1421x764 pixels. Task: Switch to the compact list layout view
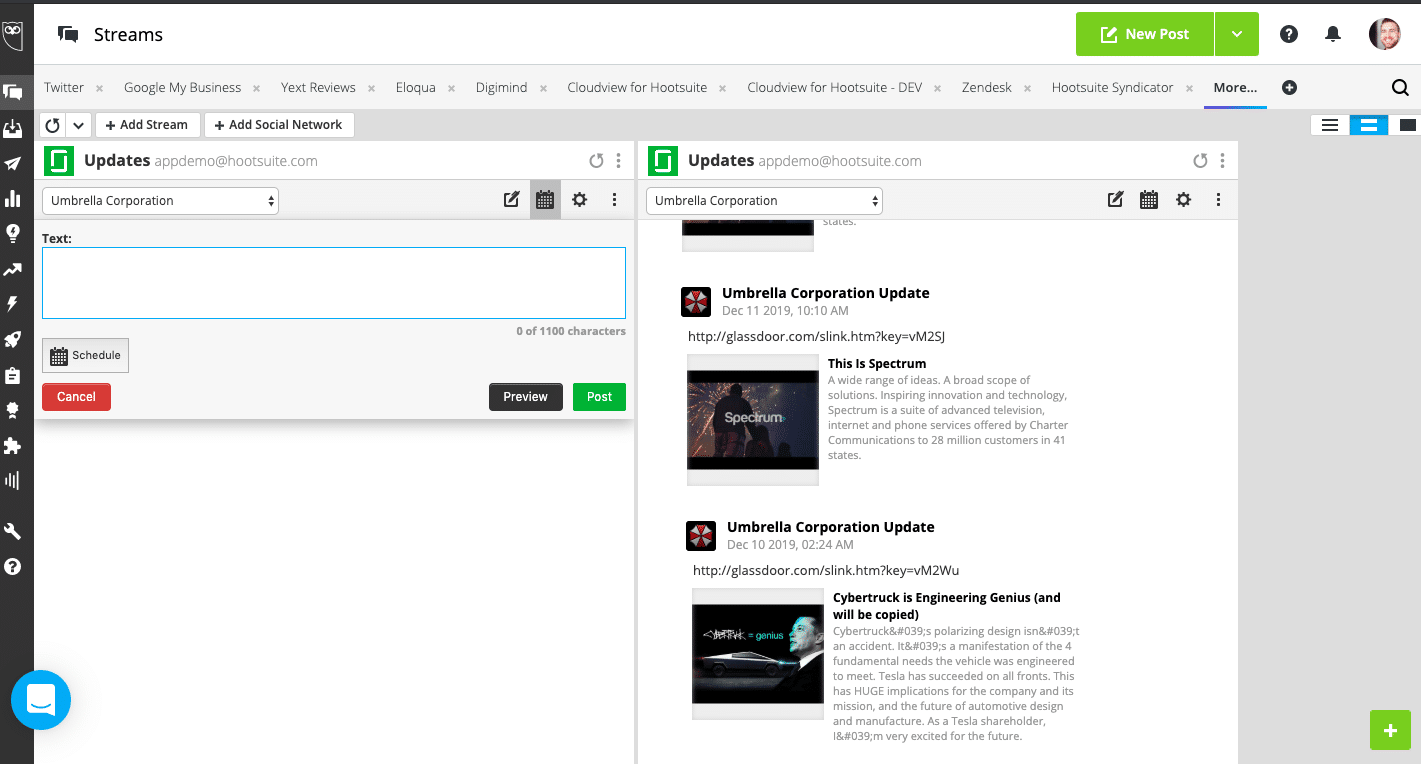pos(1329,125)
